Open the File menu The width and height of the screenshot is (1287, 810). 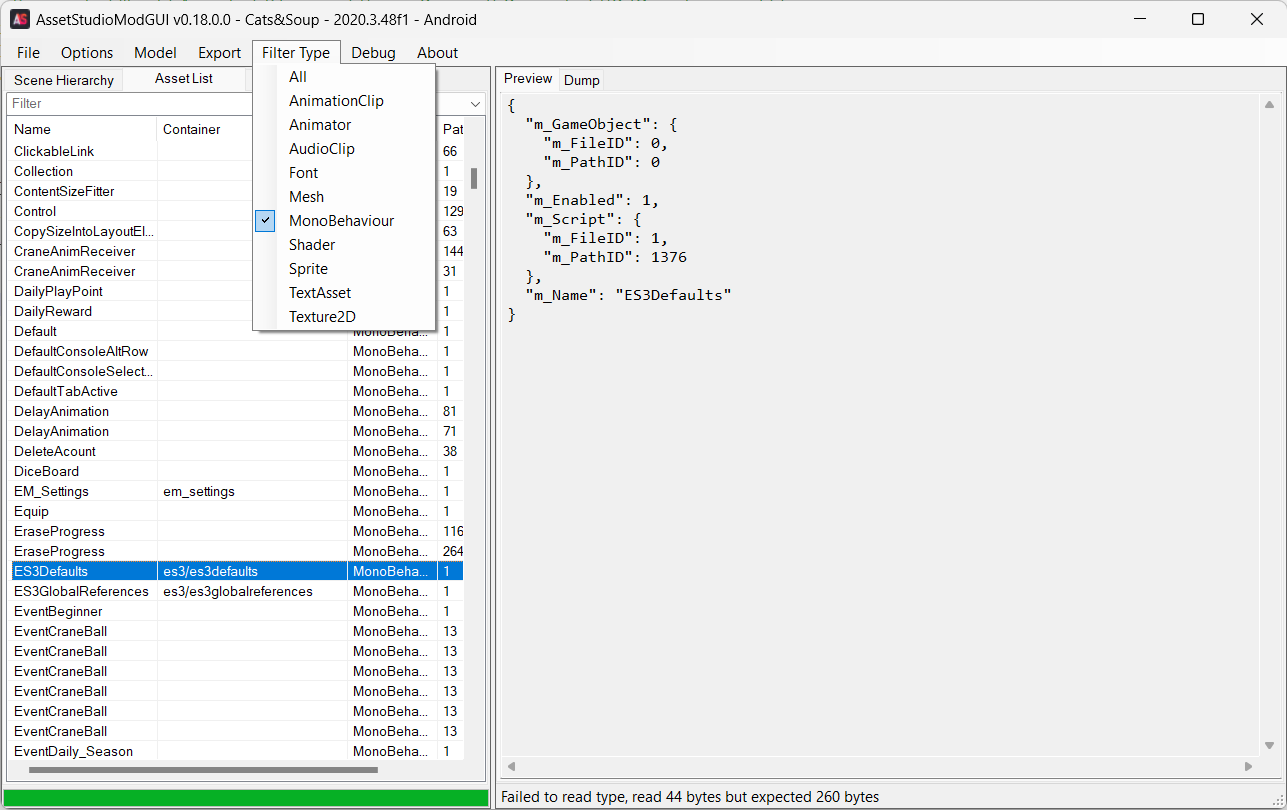click(28, 53)
